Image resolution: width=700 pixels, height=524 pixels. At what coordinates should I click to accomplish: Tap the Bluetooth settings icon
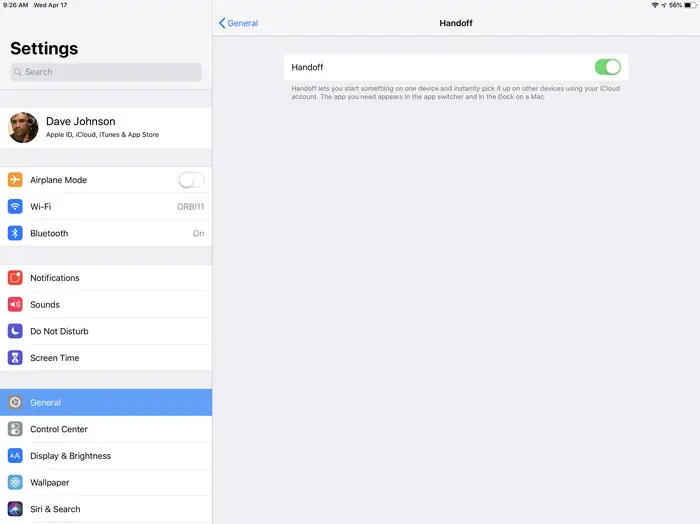coord(15,233)
